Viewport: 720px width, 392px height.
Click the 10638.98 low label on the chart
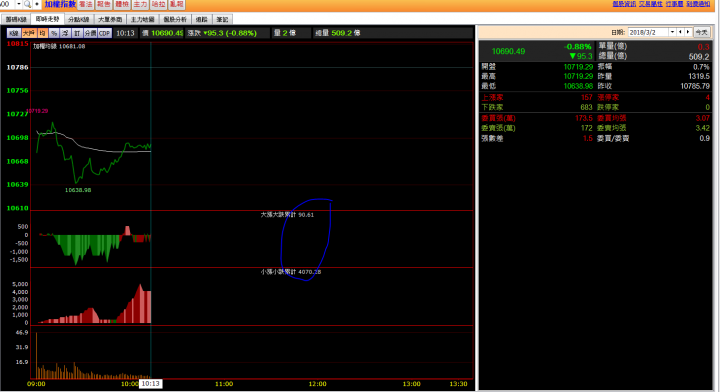[78, 190]
